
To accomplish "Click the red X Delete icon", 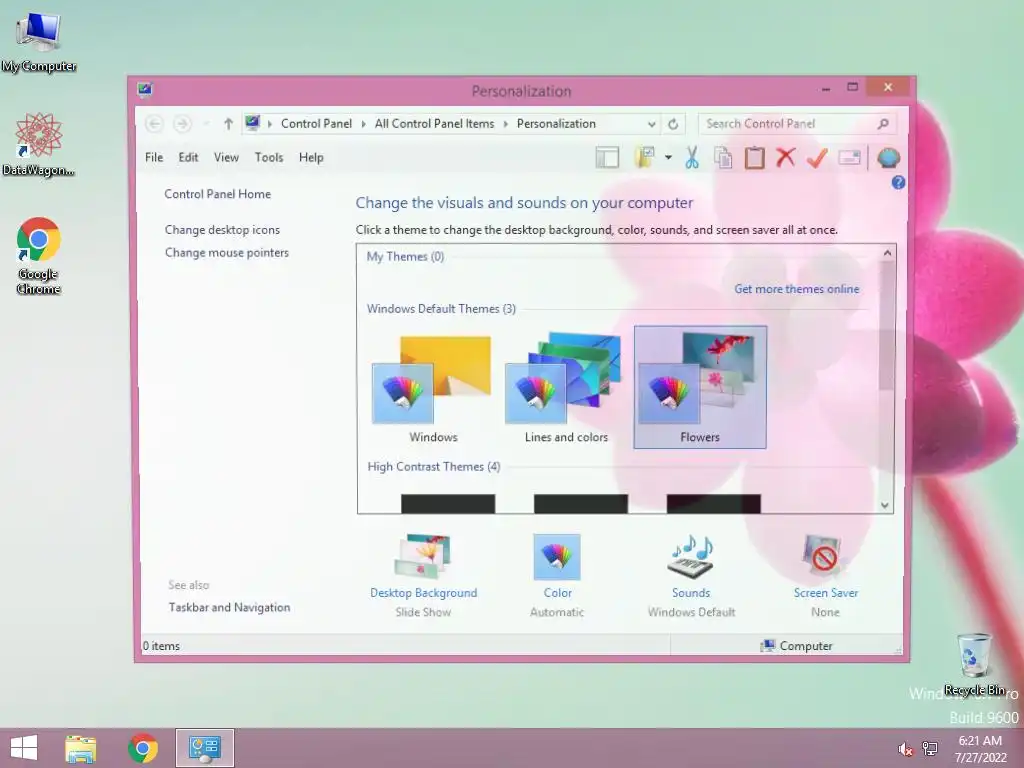I will [786, 157].
